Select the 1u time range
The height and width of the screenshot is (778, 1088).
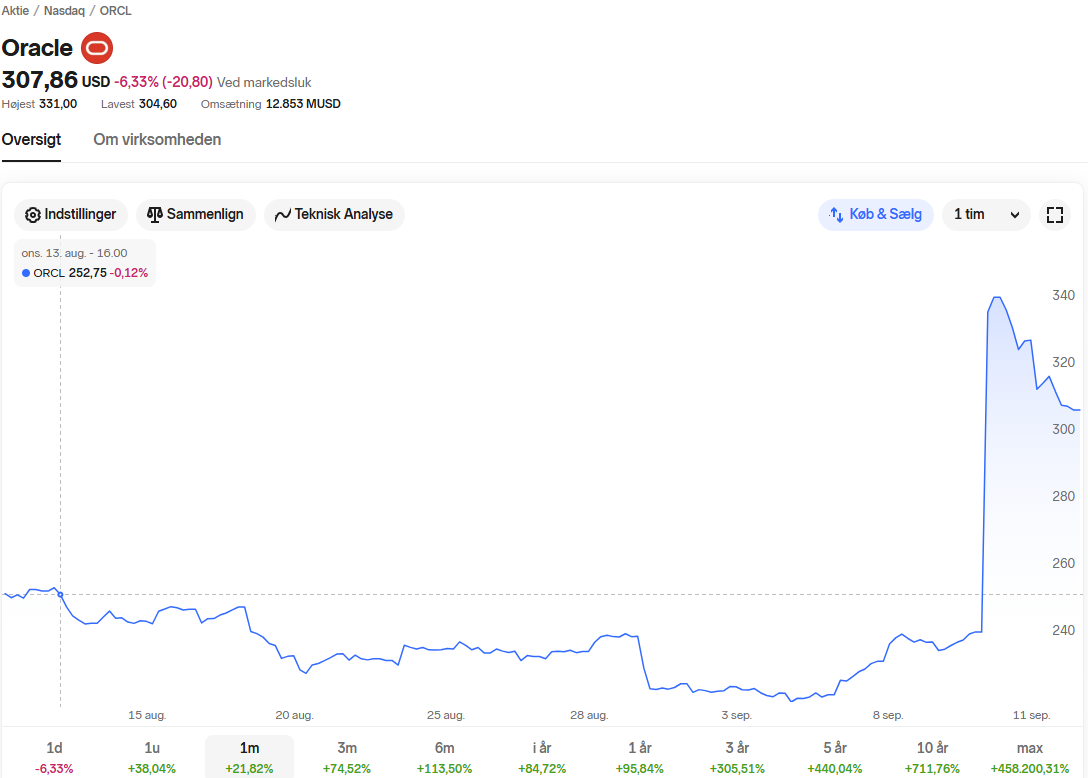[x=152, y=756]
